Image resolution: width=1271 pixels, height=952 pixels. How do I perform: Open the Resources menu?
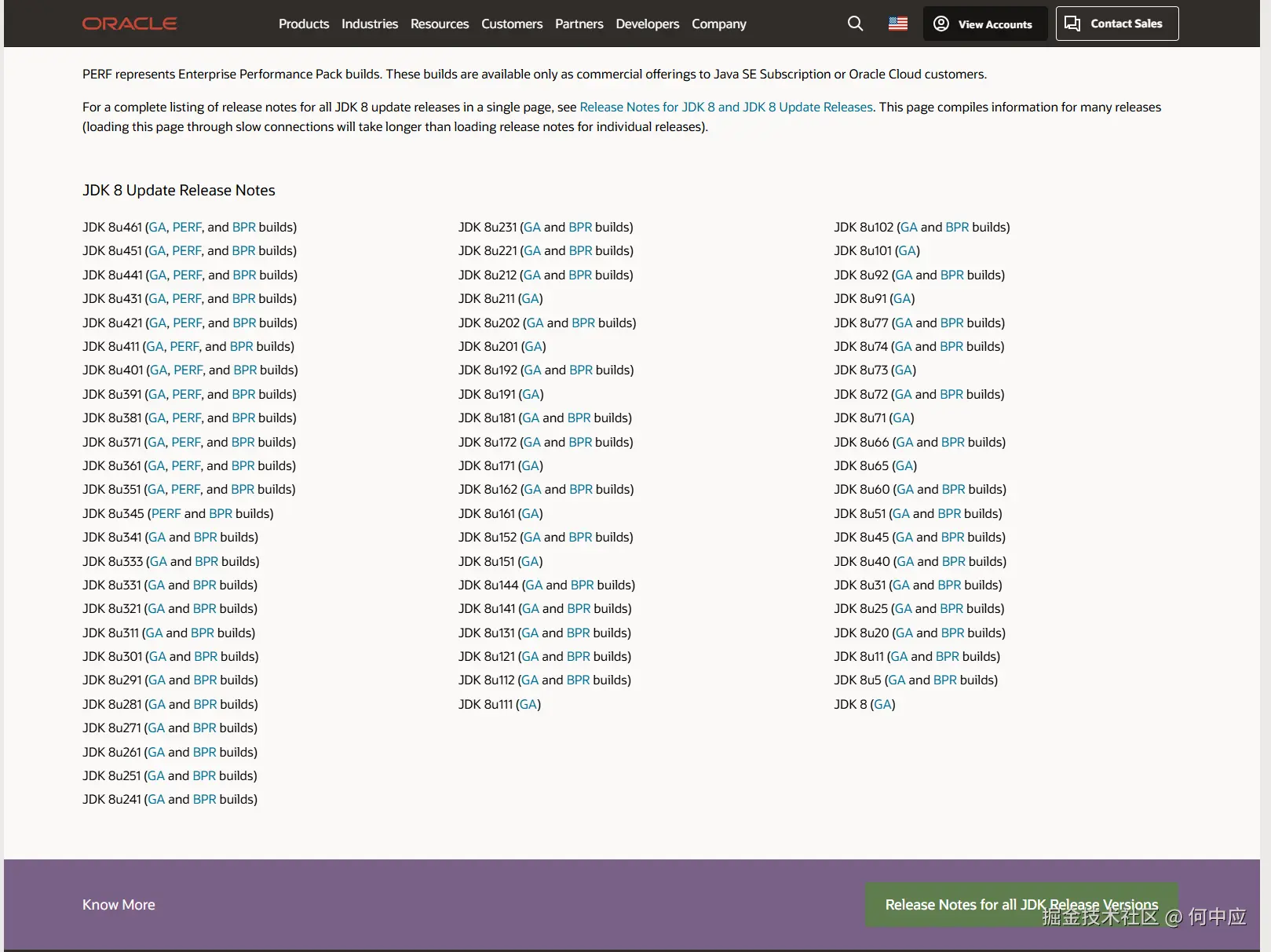click(x=440, y=24)
